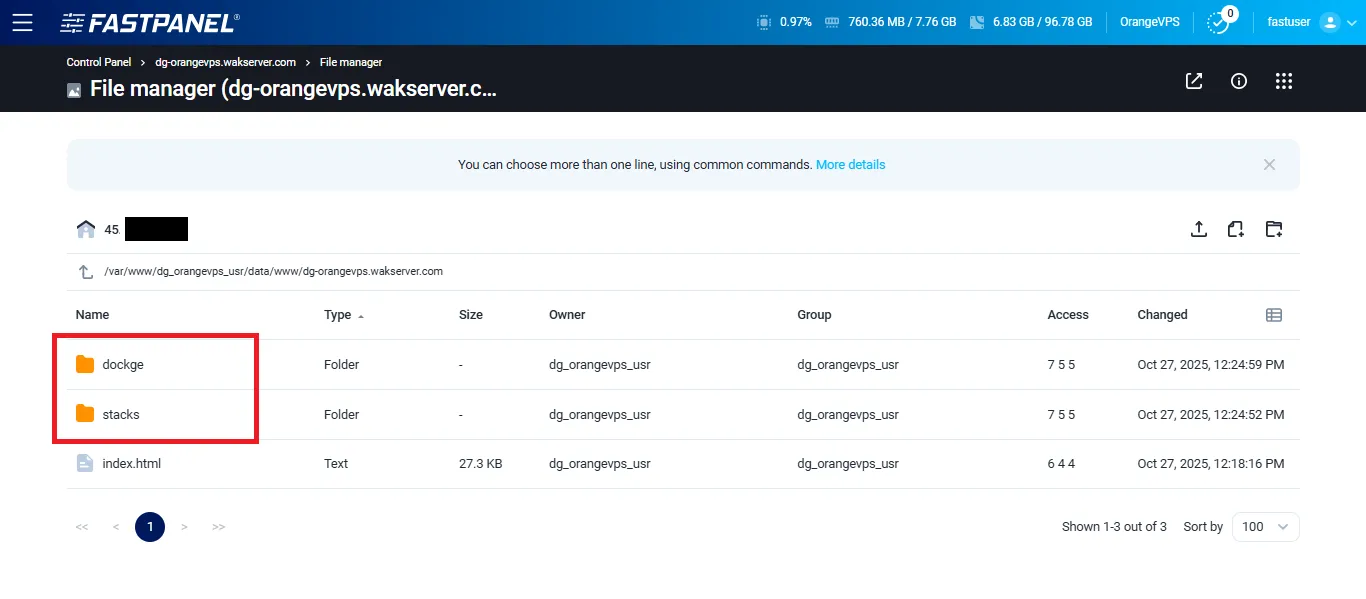This screenshot has width=1366, height=599.
Task: Click the hamburger menu at top left
Action: (x=24, y=22)
